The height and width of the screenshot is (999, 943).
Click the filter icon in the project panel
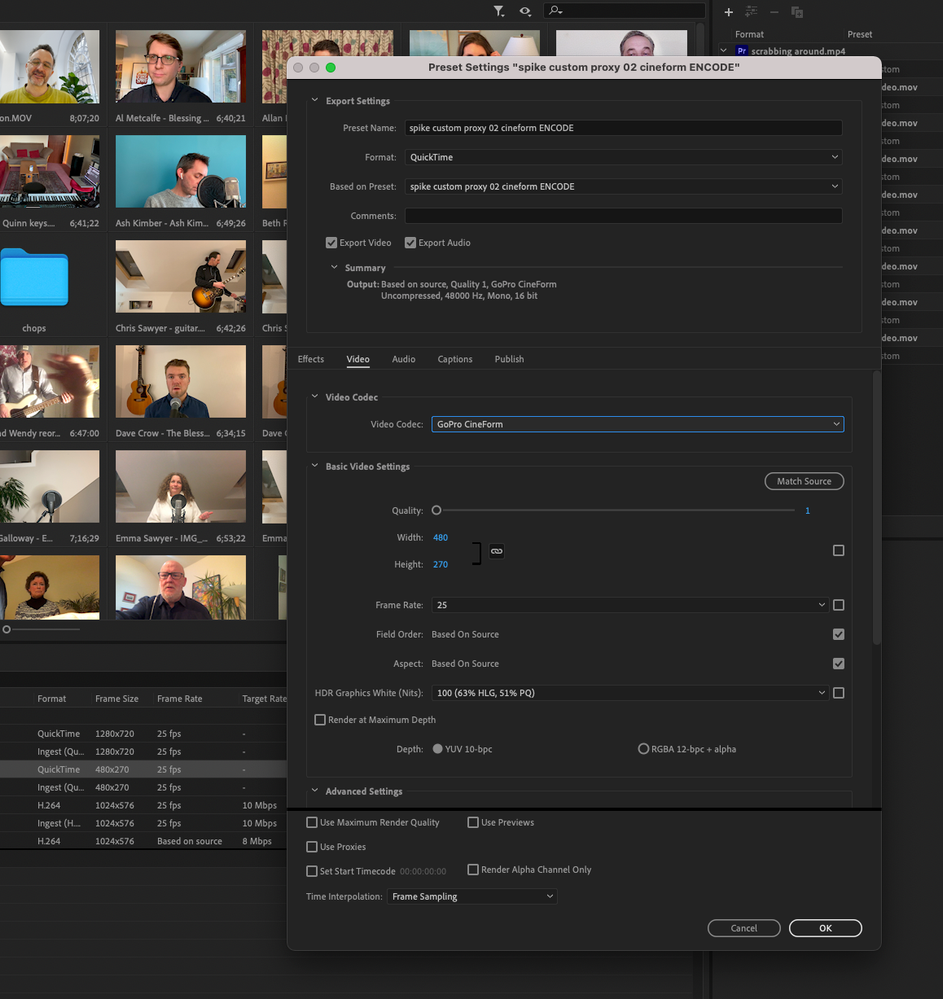[499, 11]
